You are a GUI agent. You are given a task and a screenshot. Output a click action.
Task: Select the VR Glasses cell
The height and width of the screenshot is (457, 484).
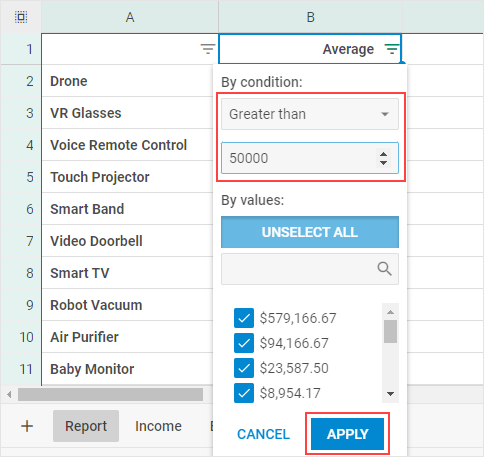click(127, 113)
